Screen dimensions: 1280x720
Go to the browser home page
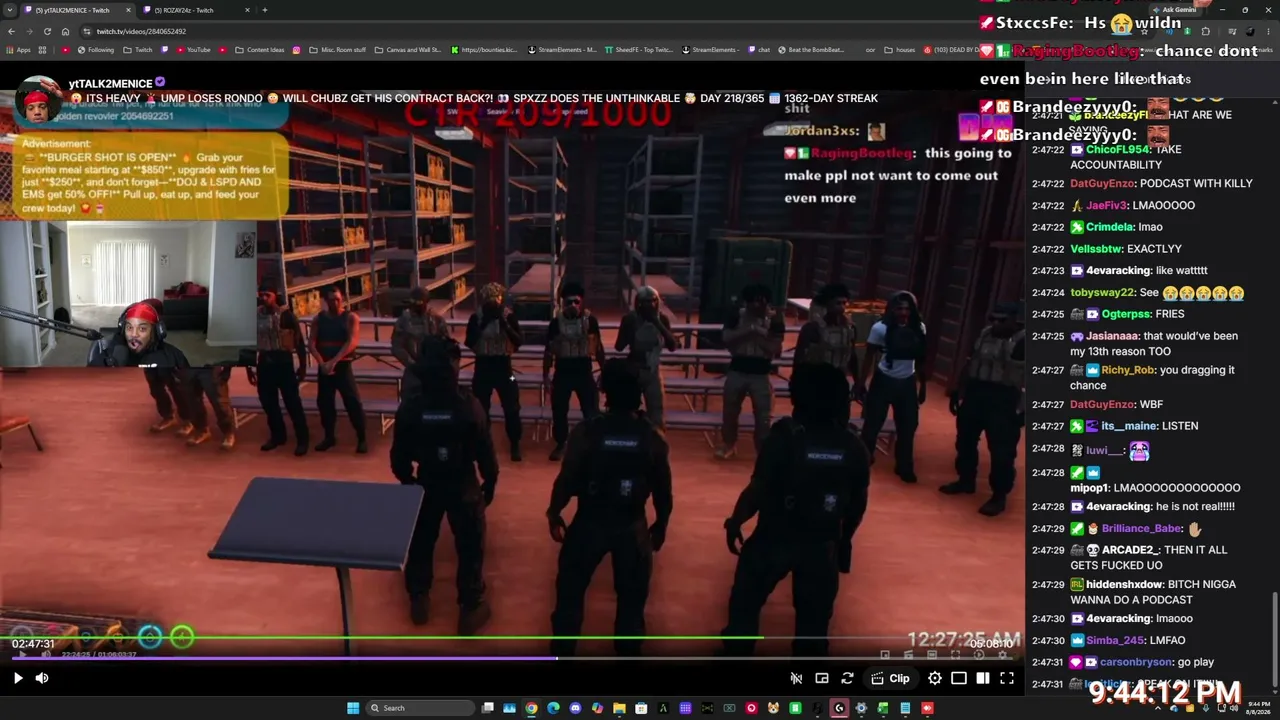pyautogui.click(x=65, y=31)
